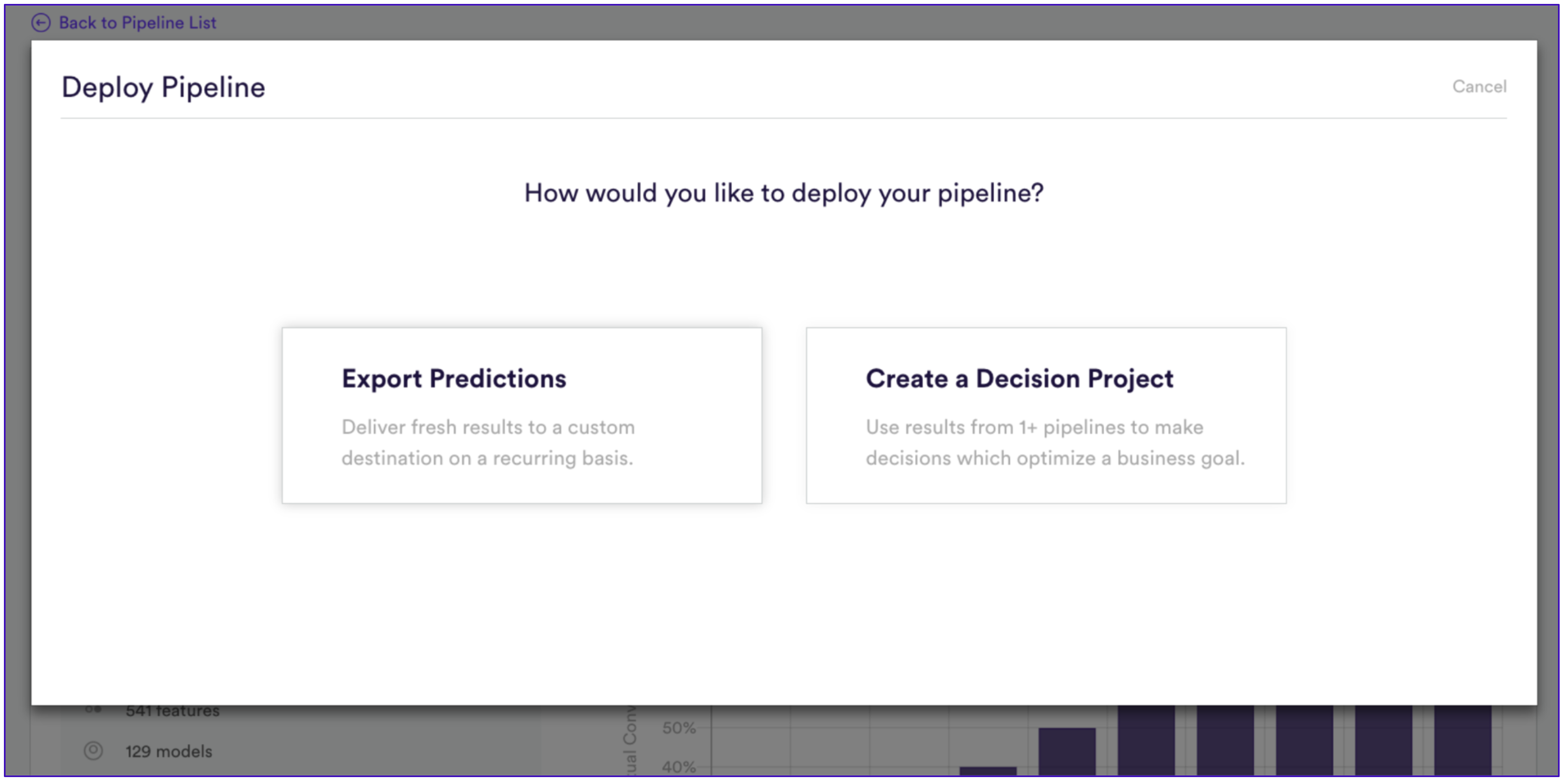The height and width of the screenshot is (781, 1568).
Task: Click the 50% axis label on chart
Action: tap(678, 727)
